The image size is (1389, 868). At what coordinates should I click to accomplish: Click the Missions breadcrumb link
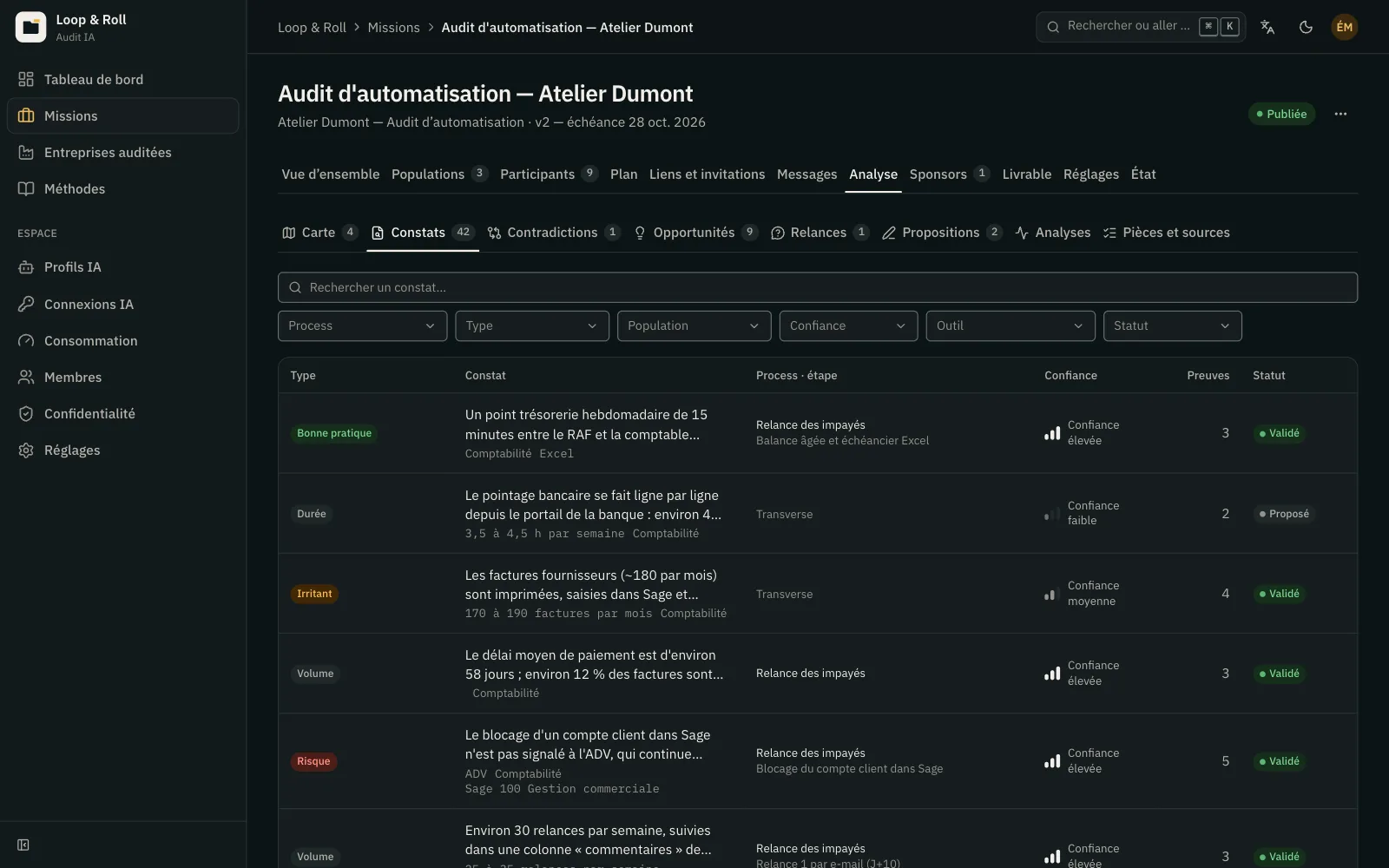[393, 27]
